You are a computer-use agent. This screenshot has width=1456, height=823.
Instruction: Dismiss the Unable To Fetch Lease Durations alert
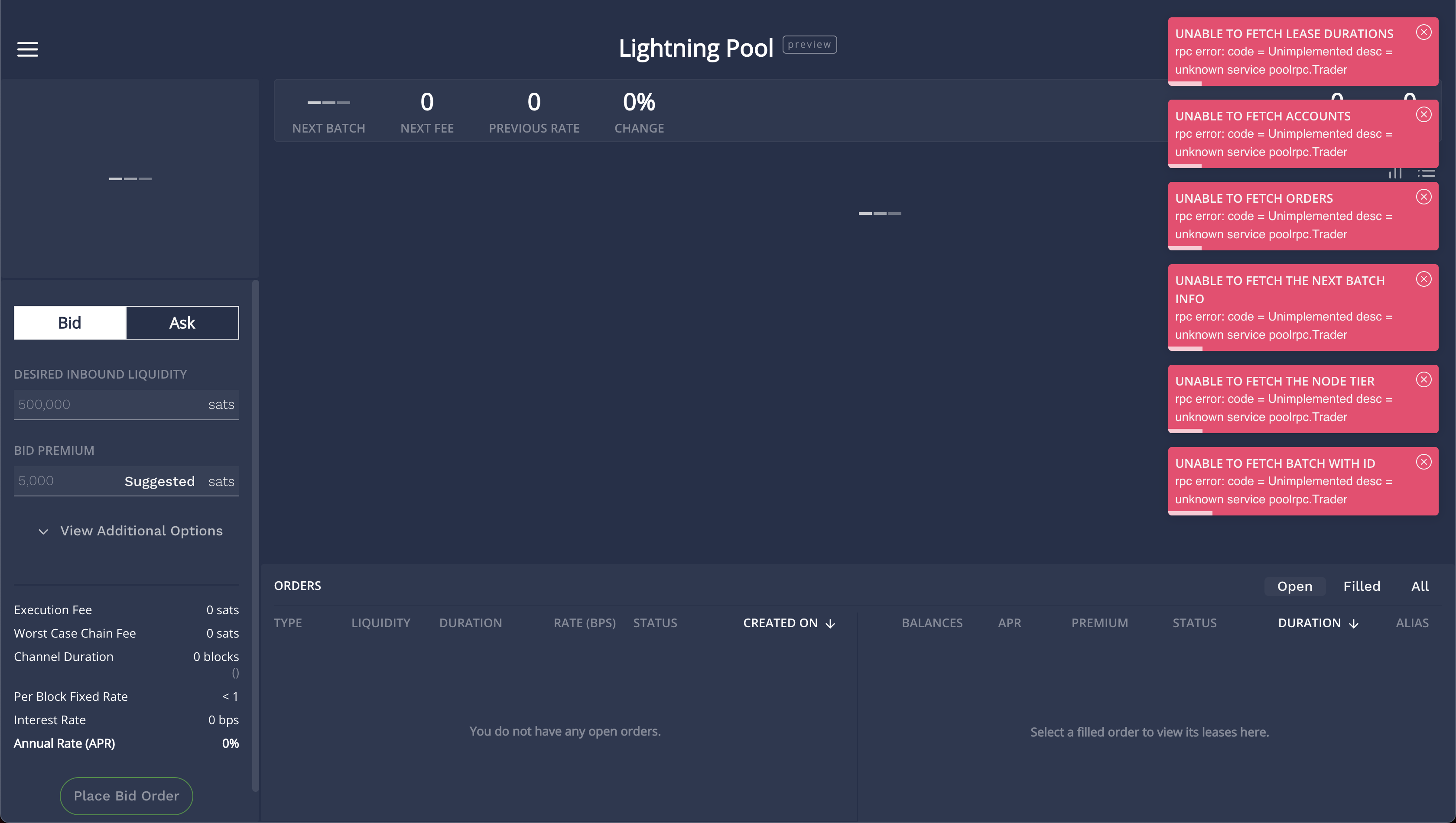pos(1424,32)
